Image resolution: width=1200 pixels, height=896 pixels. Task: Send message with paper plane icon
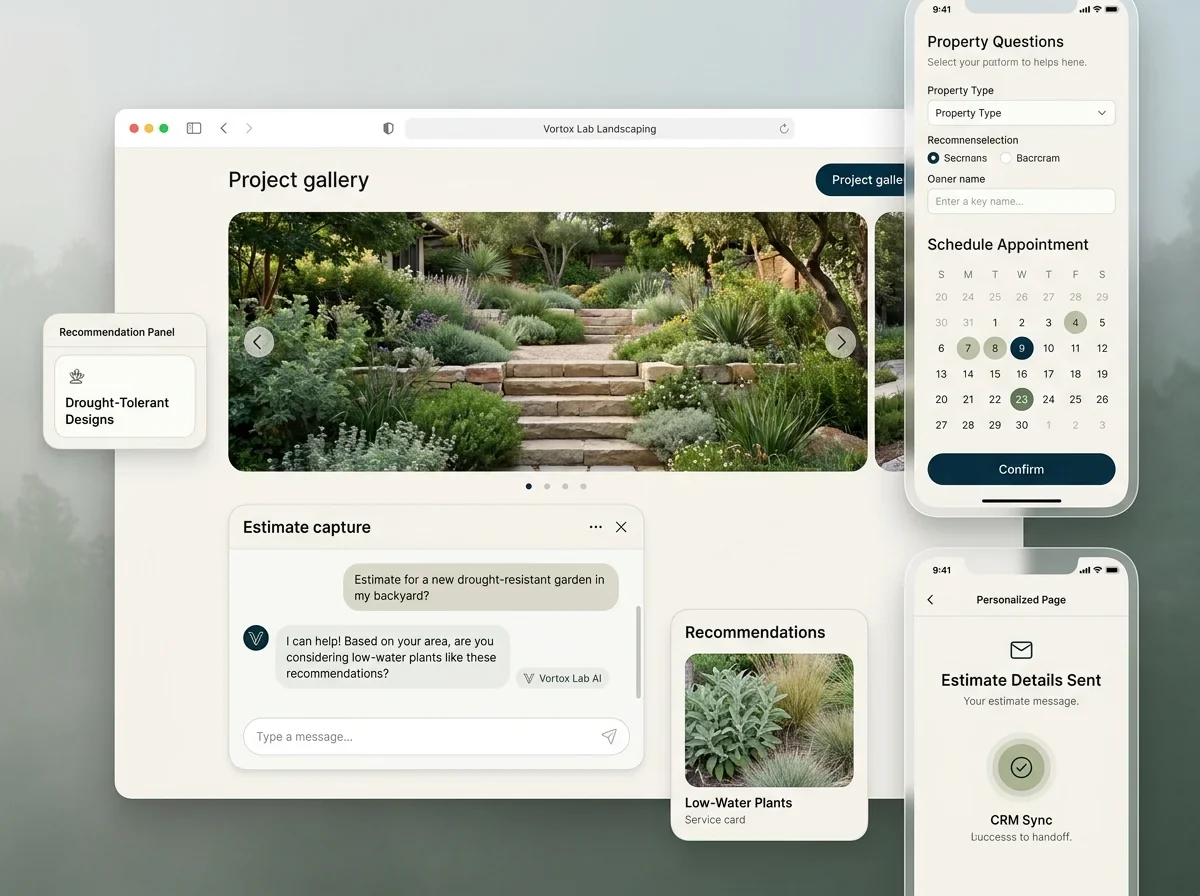tap(609, 736)
